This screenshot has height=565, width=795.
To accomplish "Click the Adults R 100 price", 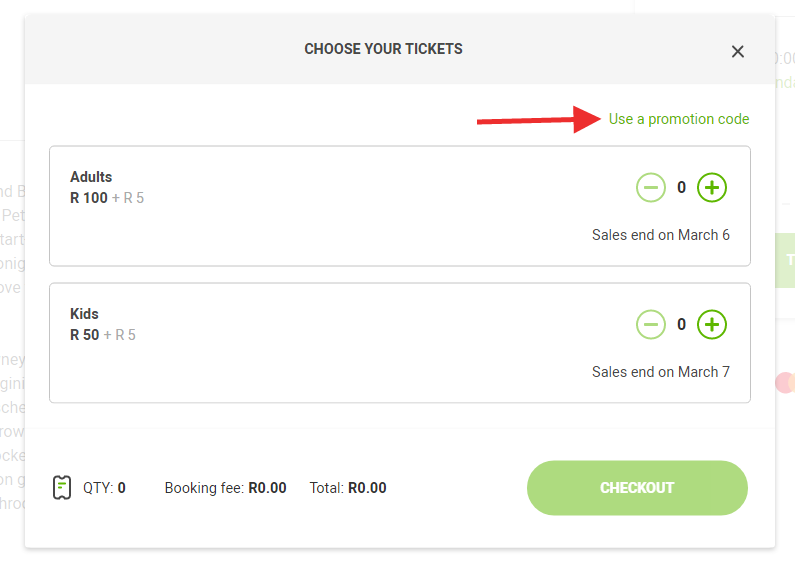I will 88,198.
